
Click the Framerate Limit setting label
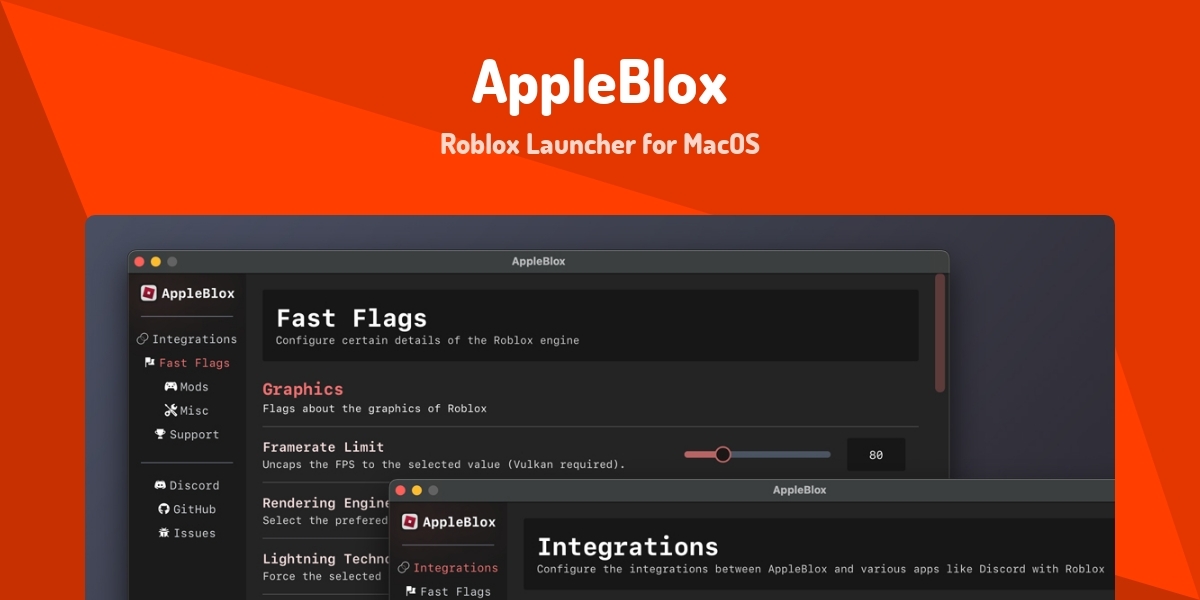point(323,447)
